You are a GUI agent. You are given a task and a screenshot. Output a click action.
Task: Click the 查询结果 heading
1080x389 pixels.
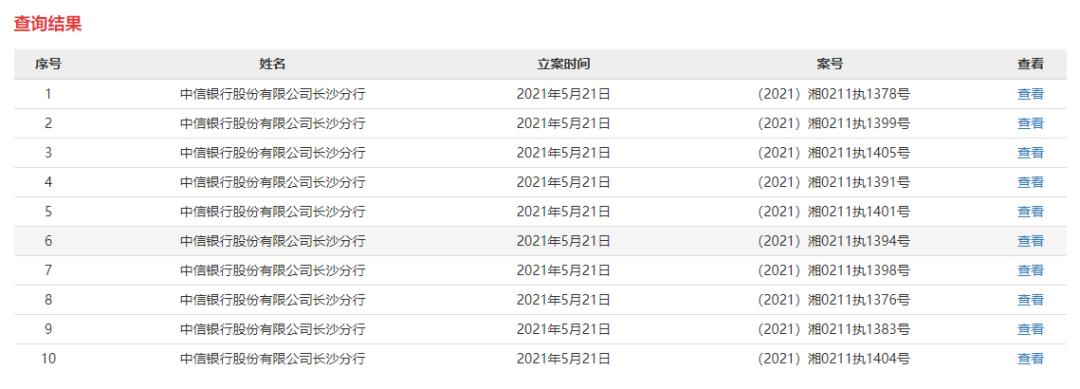[48, 23]
